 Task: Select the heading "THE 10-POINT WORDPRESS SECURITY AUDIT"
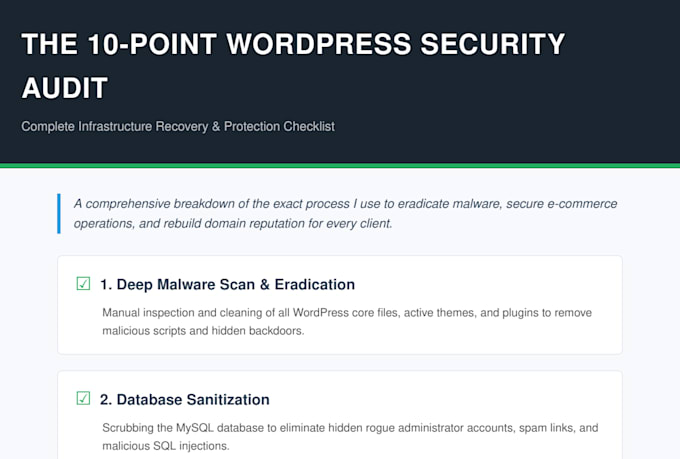(293, 66)
